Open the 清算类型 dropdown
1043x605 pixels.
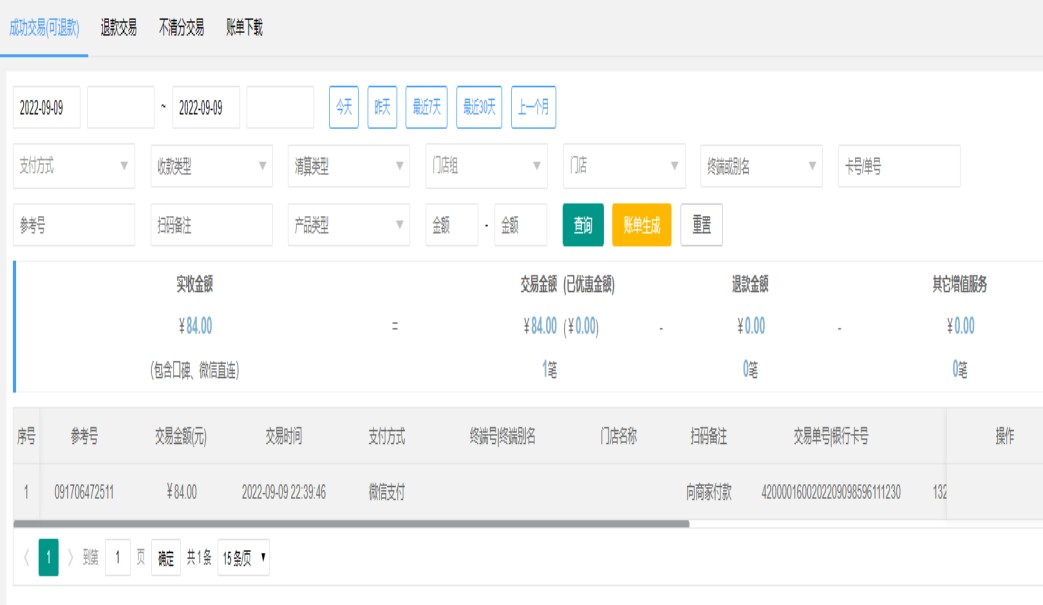coord(349,167)
